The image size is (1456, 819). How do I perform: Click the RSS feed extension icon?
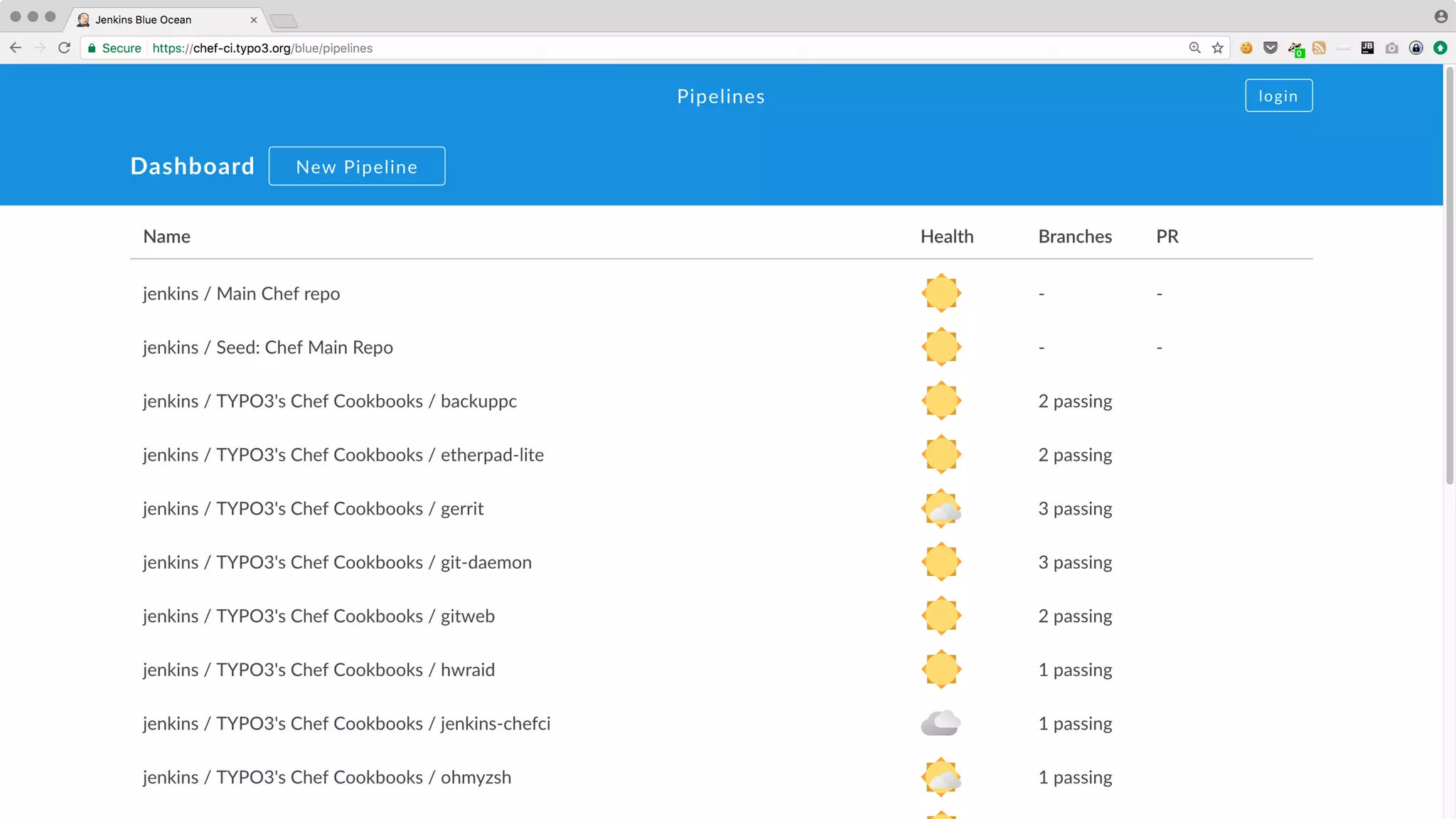(1319, 48)
